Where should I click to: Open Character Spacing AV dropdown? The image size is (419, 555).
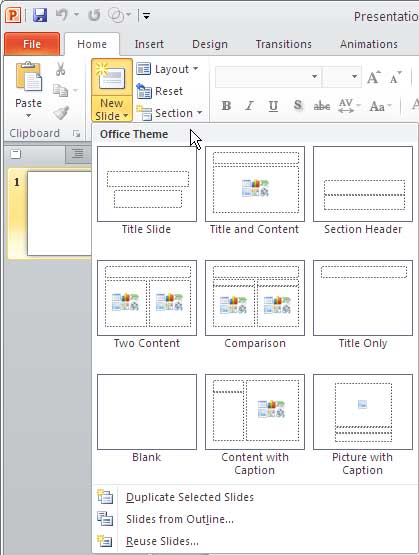(x=349, y=105)
